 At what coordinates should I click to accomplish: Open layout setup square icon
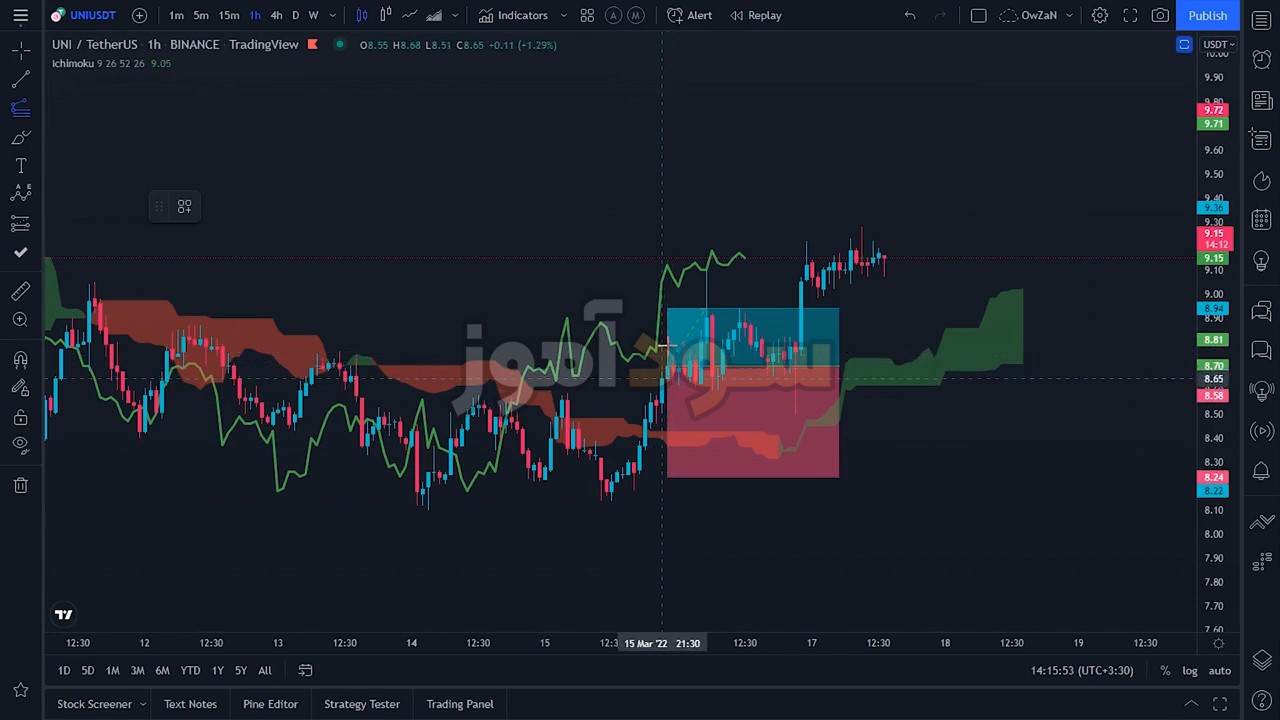point(978,15)
